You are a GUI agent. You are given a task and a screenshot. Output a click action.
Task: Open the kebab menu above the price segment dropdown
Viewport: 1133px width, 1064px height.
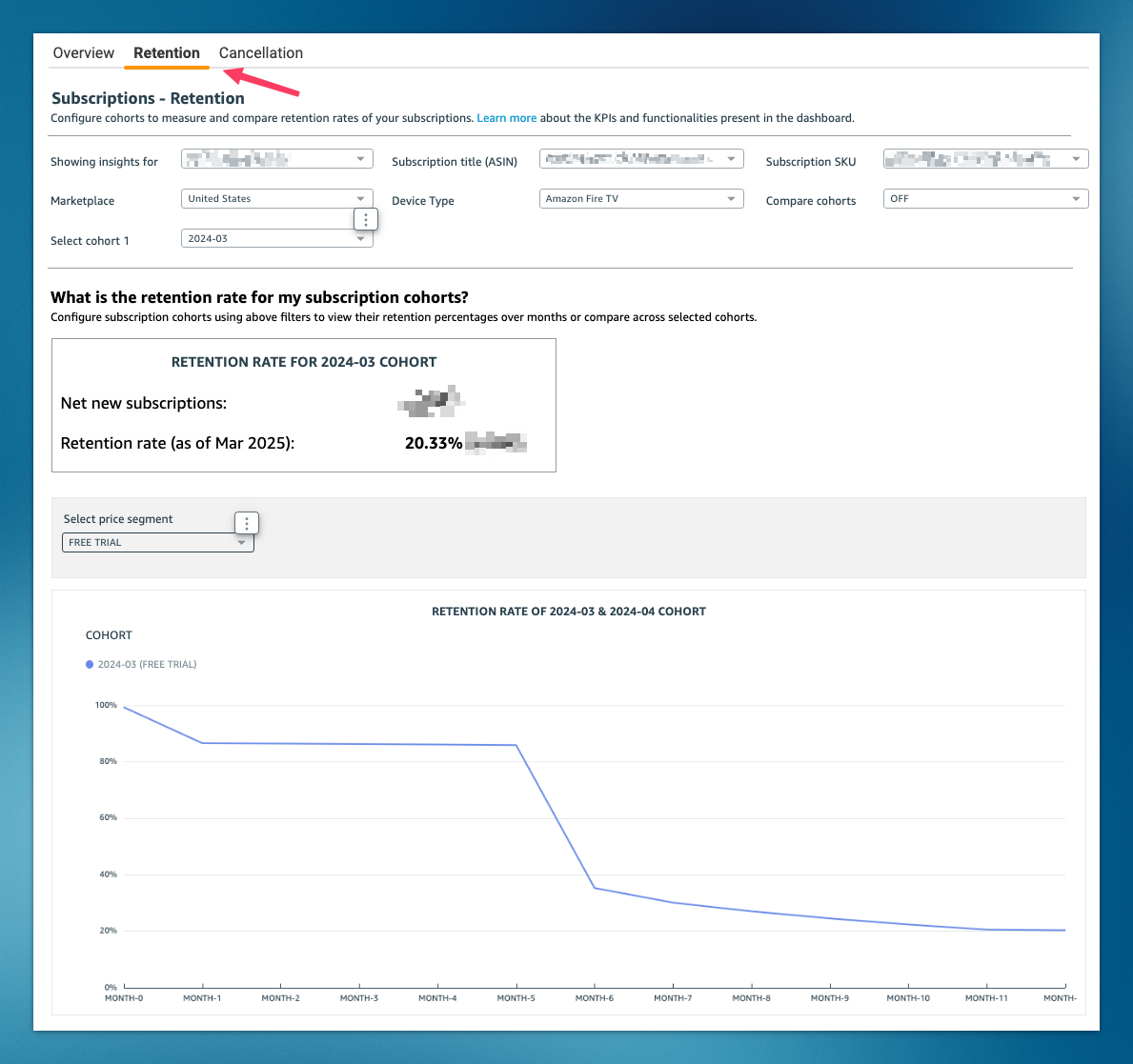click(x=247, y=523)
